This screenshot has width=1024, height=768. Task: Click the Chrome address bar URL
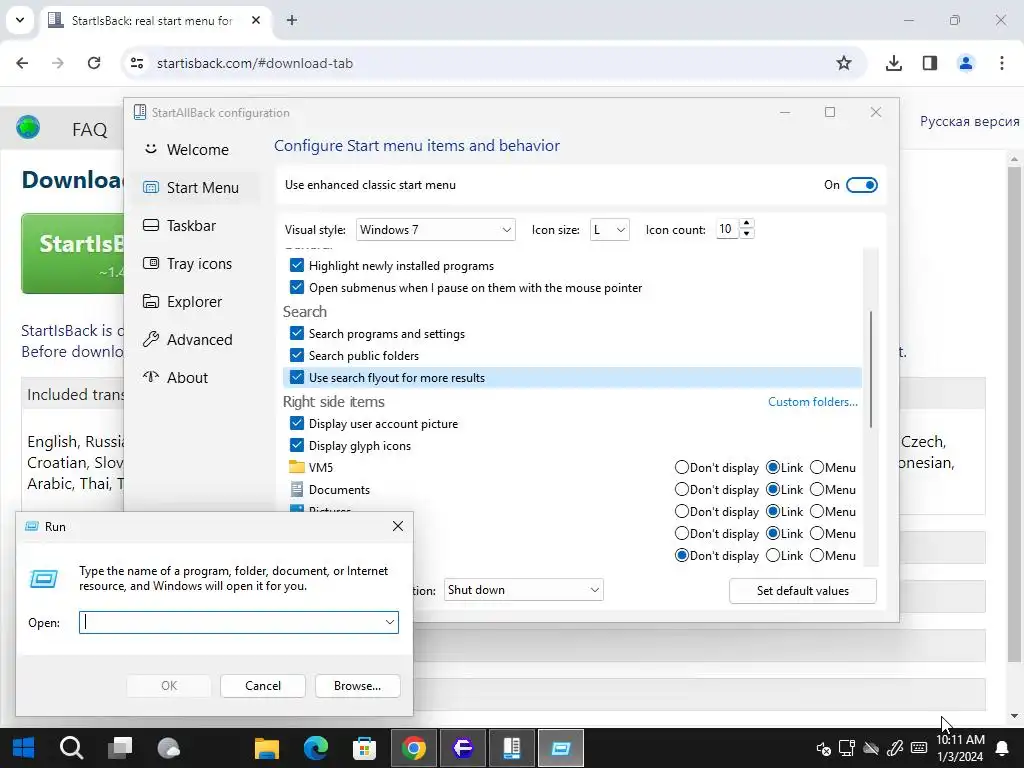255,63
